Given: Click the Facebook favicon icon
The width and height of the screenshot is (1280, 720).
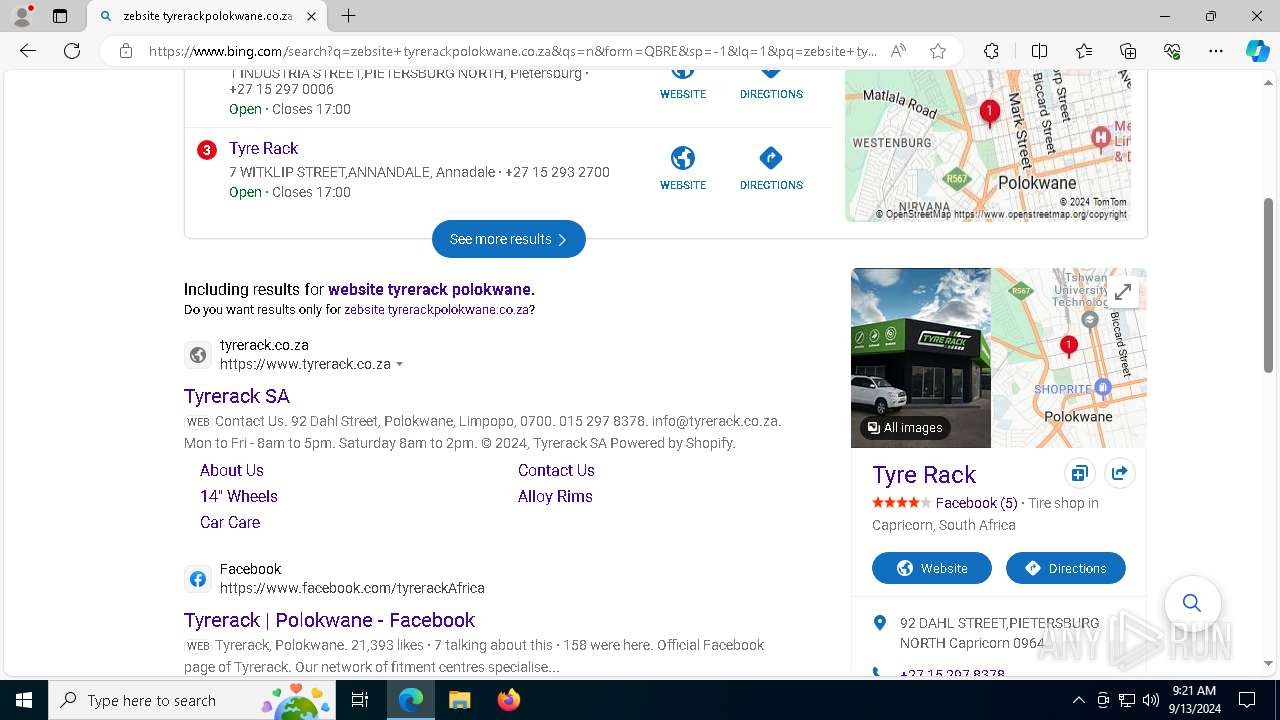Looking at the screenshot, I should click(x=198, y=579).
